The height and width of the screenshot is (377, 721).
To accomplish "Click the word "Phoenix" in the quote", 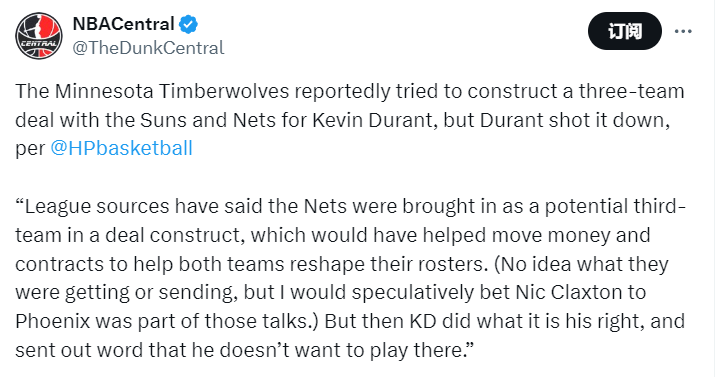I will 52,321.
